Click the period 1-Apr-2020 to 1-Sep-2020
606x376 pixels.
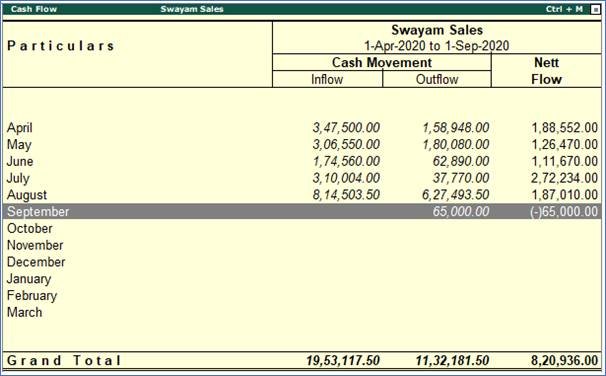click(x=437, y=46)
